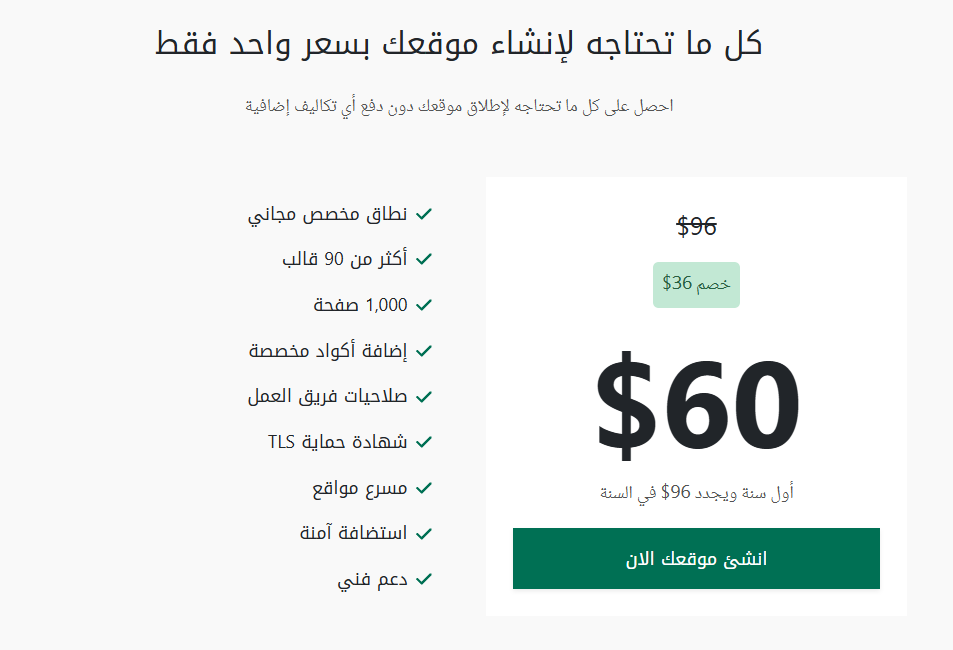Click checkmark beside 'دعم فني'

coord(424,579)
